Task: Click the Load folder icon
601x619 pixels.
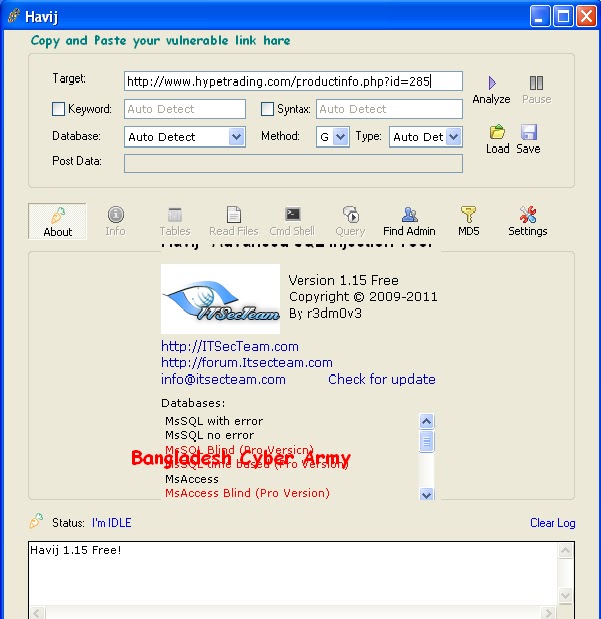Action: (497, 132)
